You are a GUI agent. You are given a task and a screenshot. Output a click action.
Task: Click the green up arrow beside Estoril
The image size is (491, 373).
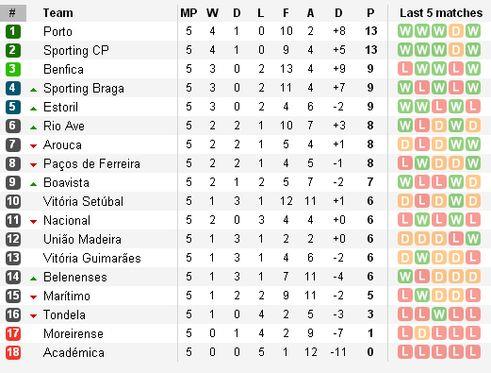[x=33, y=109]
